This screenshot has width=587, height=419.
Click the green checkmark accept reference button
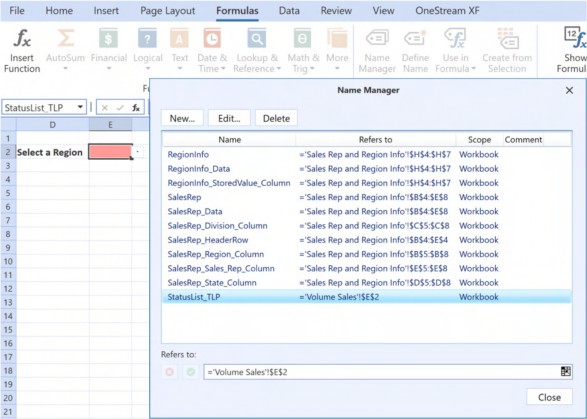click(x=191, y=372)
